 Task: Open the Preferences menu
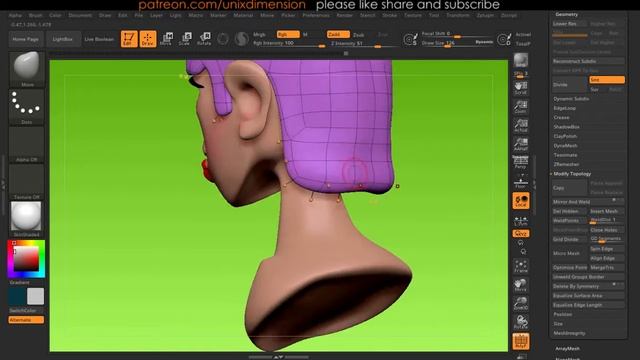click(x=316, y=15)
